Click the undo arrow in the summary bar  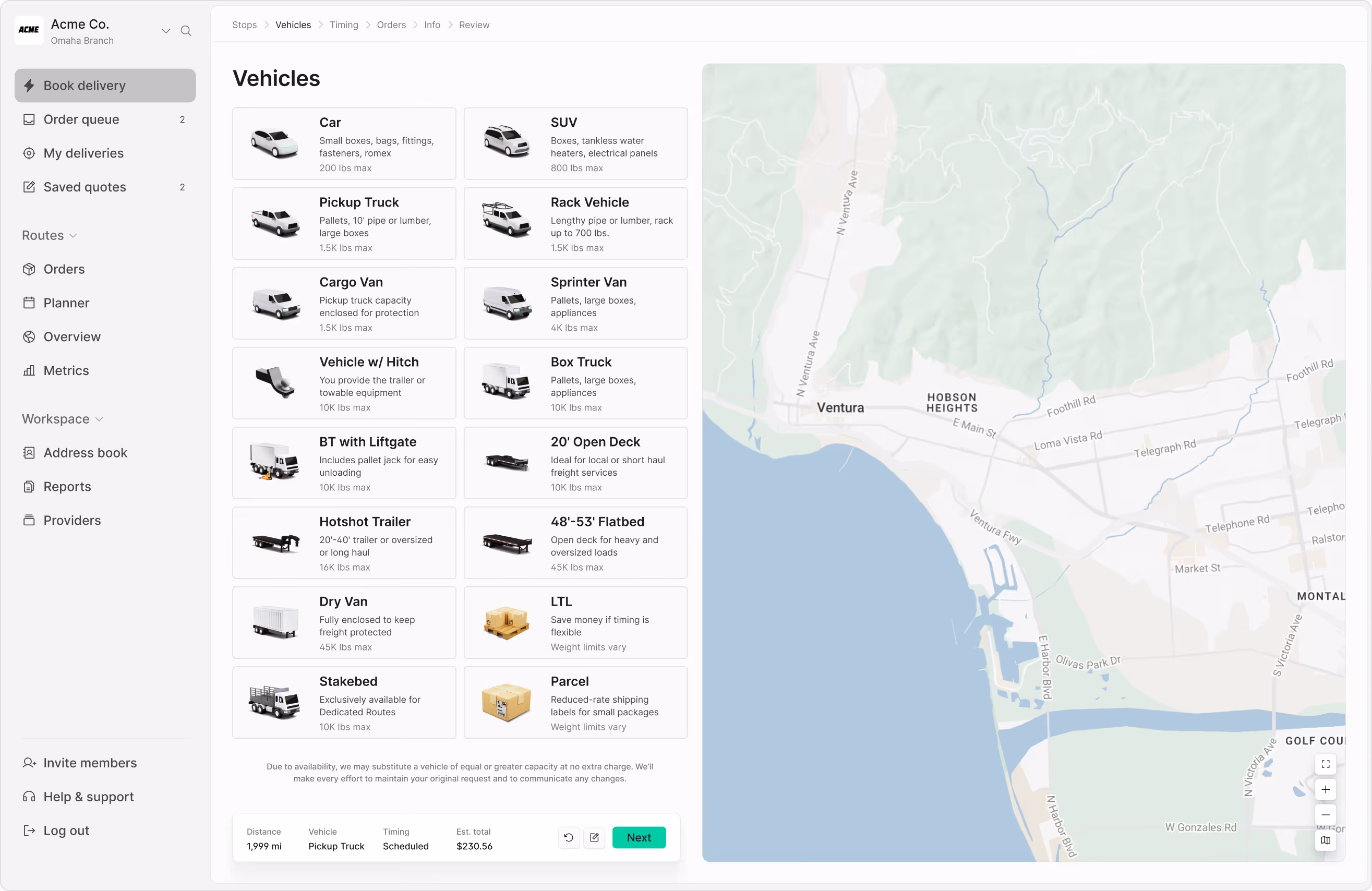[x=569, y=837]
